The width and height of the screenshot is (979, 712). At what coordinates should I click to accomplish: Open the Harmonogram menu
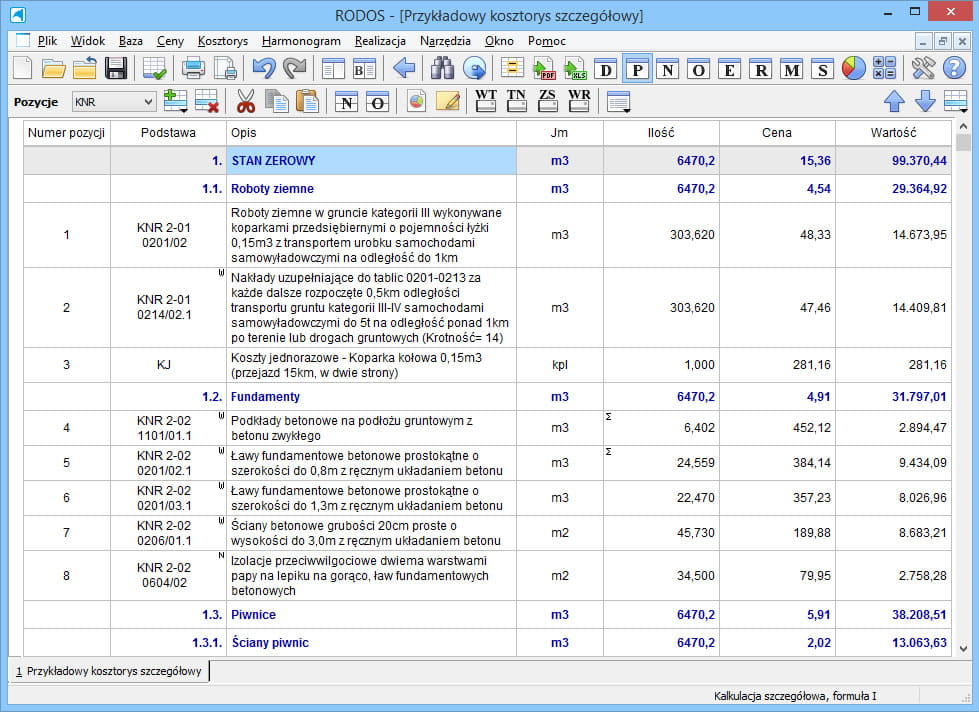pyautogui.click(x=301, y=41)
